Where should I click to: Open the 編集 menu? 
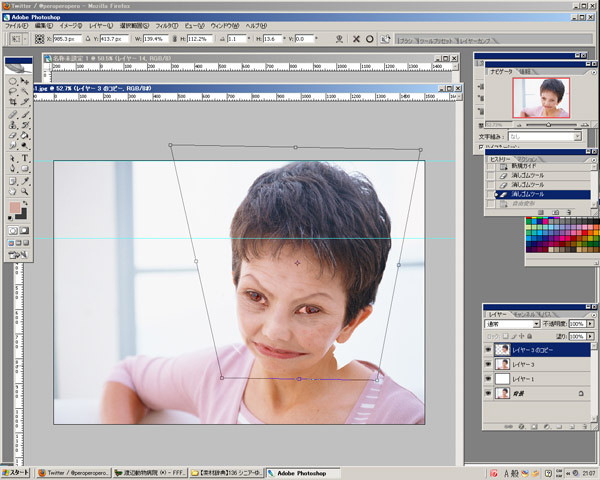[x=44, y=26]
